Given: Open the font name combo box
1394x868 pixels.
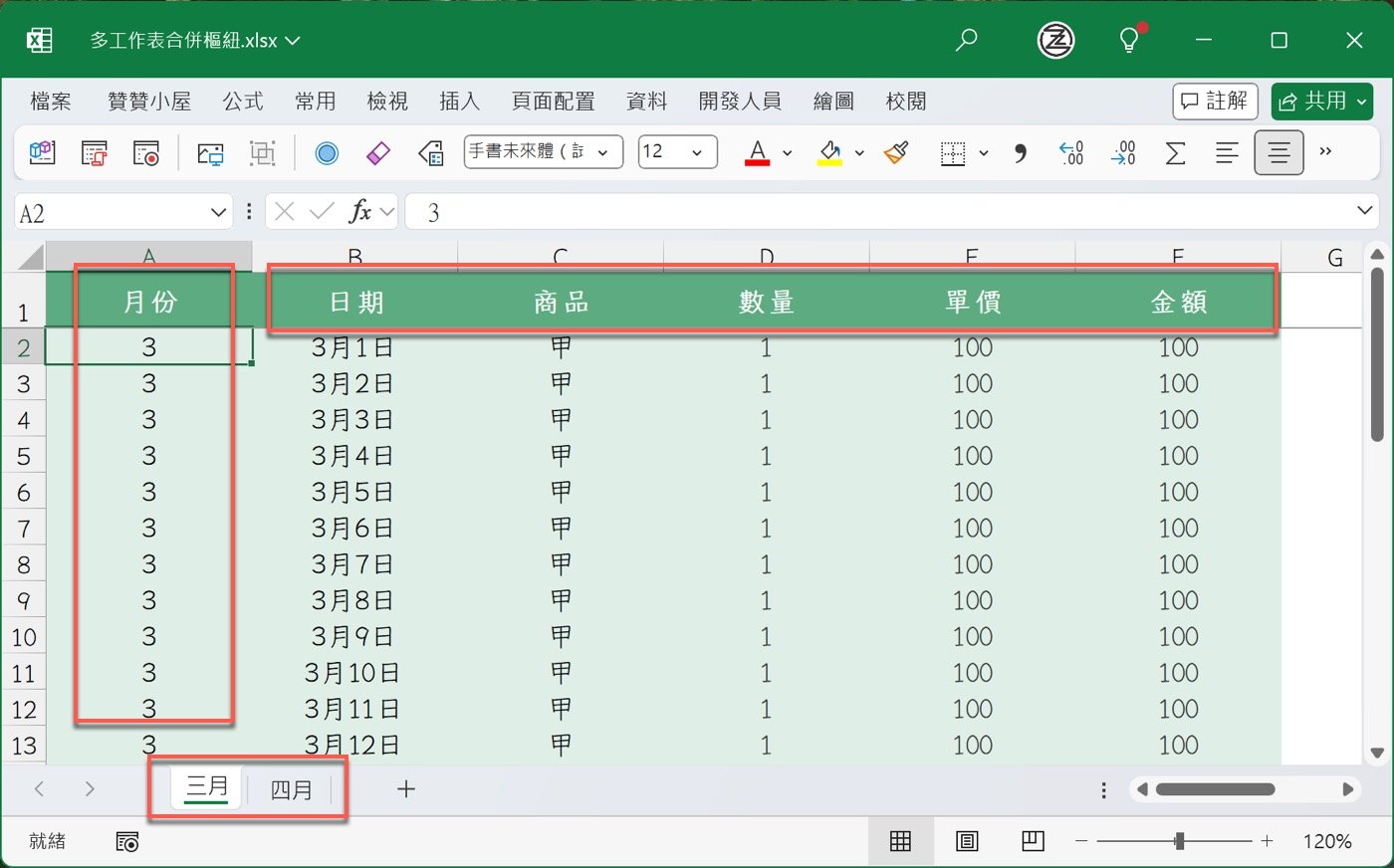Looking at the screenshot, I should (x=544, y=151).
